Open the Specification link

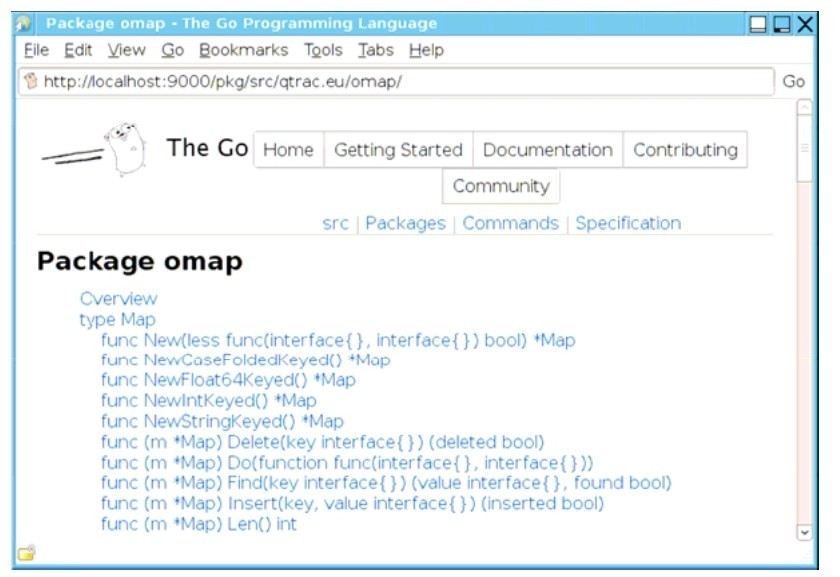628,223
